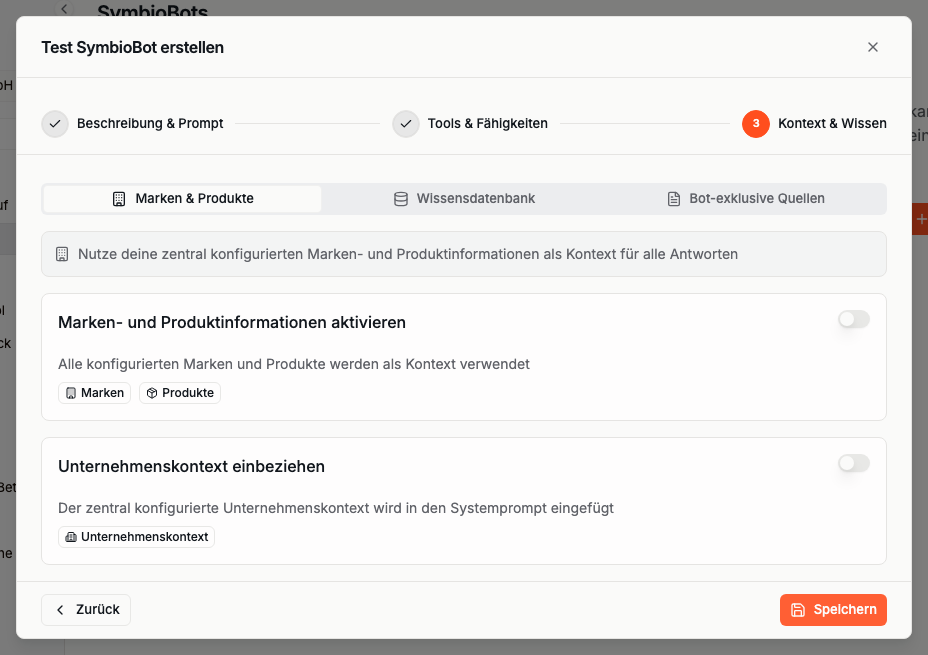
Task: Click the document icon for Bot-exklusive Quellen
Action: coord(674,199)
